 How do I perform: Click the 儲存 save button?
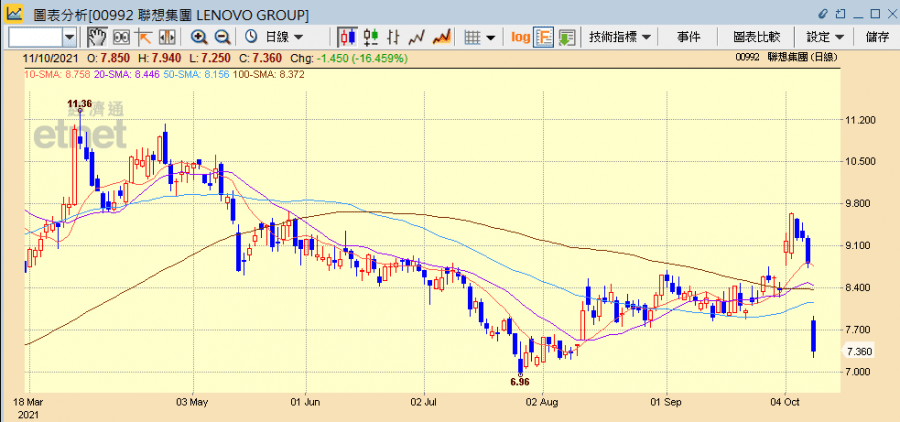coord(877,37)
